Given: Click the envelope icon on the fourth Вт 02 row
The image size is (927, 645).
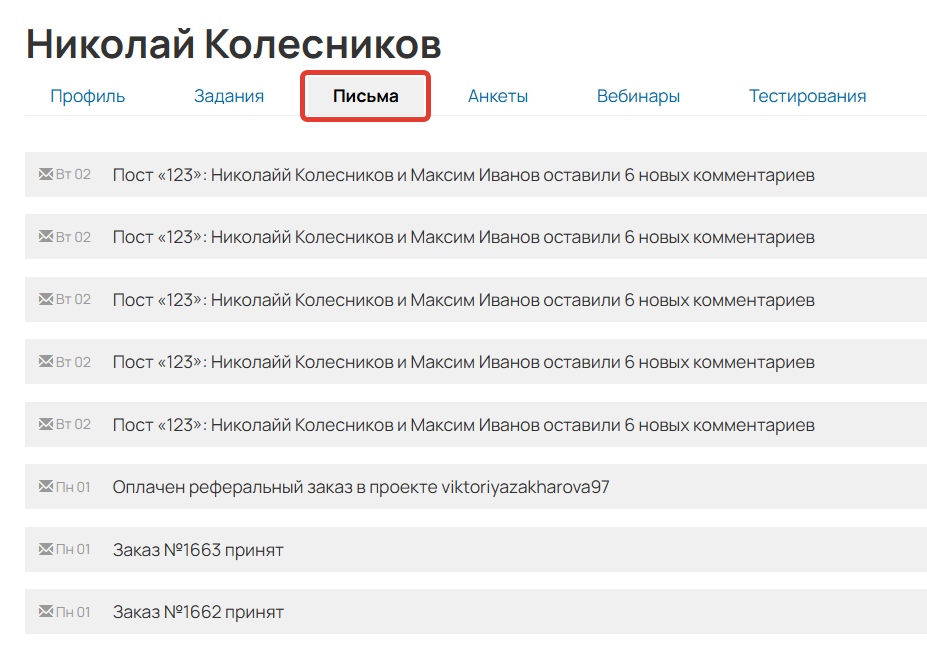Looking at the screenshot, I should [x=46, y=361].
